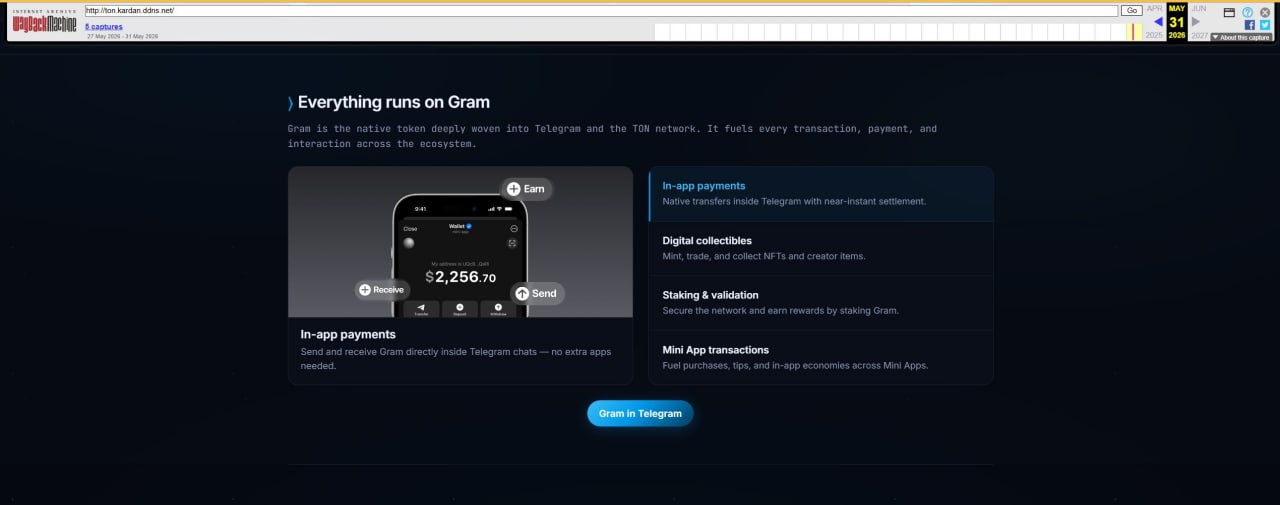This screenshot has height=505, width=1280.
Task: Click 'Secure the network and earn rewards' text
Action: pos(780,310)
